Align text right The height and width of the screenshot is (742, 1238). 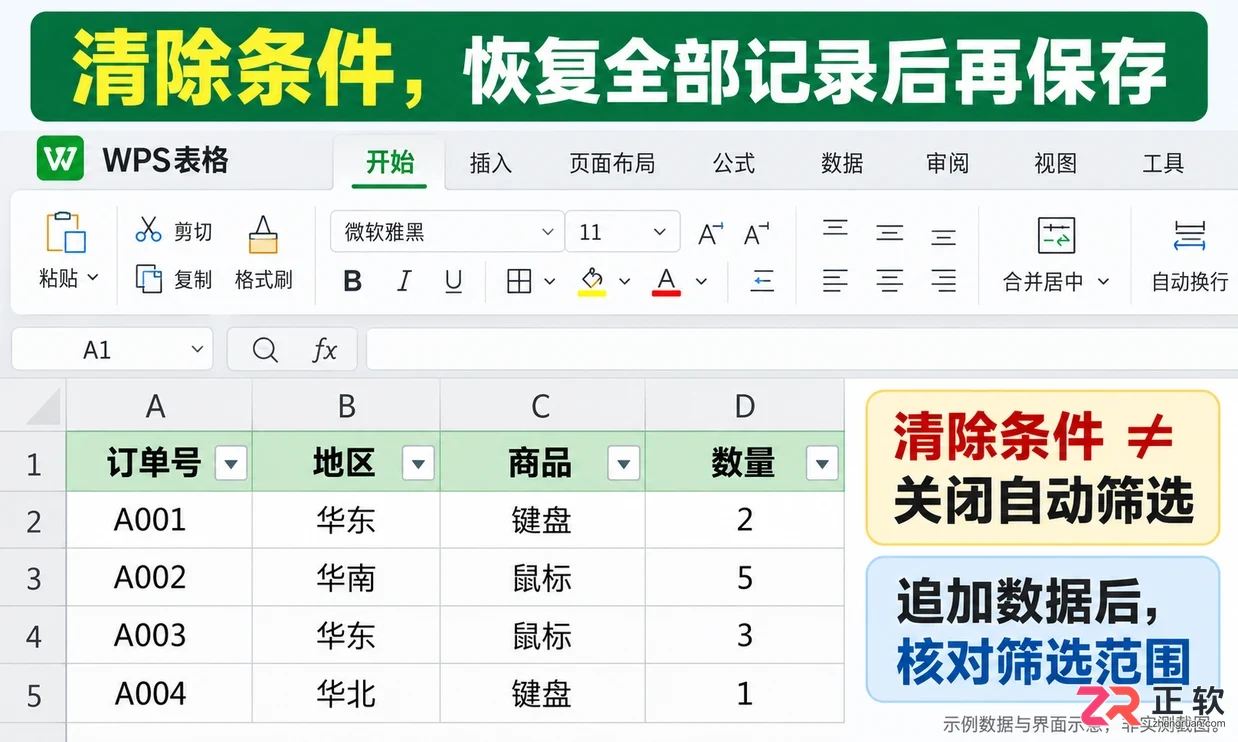(944, 281)
